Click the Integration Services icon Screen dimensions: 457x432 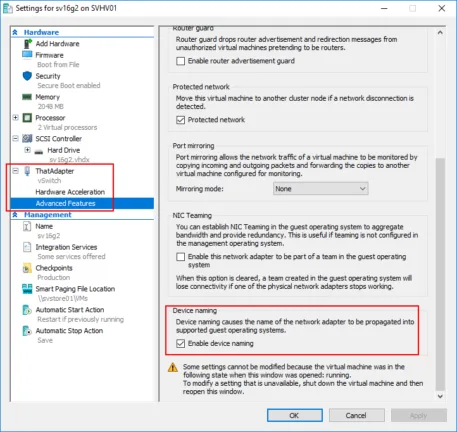click(27, 247)
